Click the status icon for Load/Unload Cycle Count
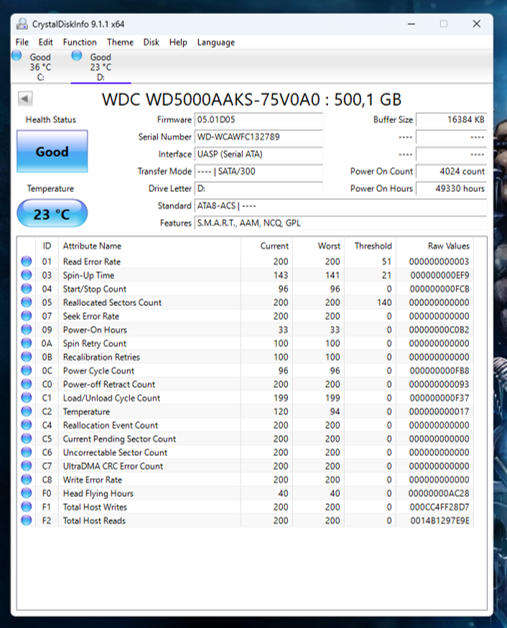This screenshot has height=628, width=507. click(26, 397)
